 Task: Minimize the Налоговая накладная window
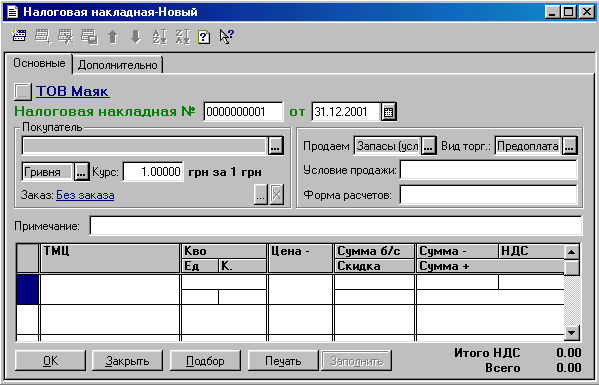point(552,12)
